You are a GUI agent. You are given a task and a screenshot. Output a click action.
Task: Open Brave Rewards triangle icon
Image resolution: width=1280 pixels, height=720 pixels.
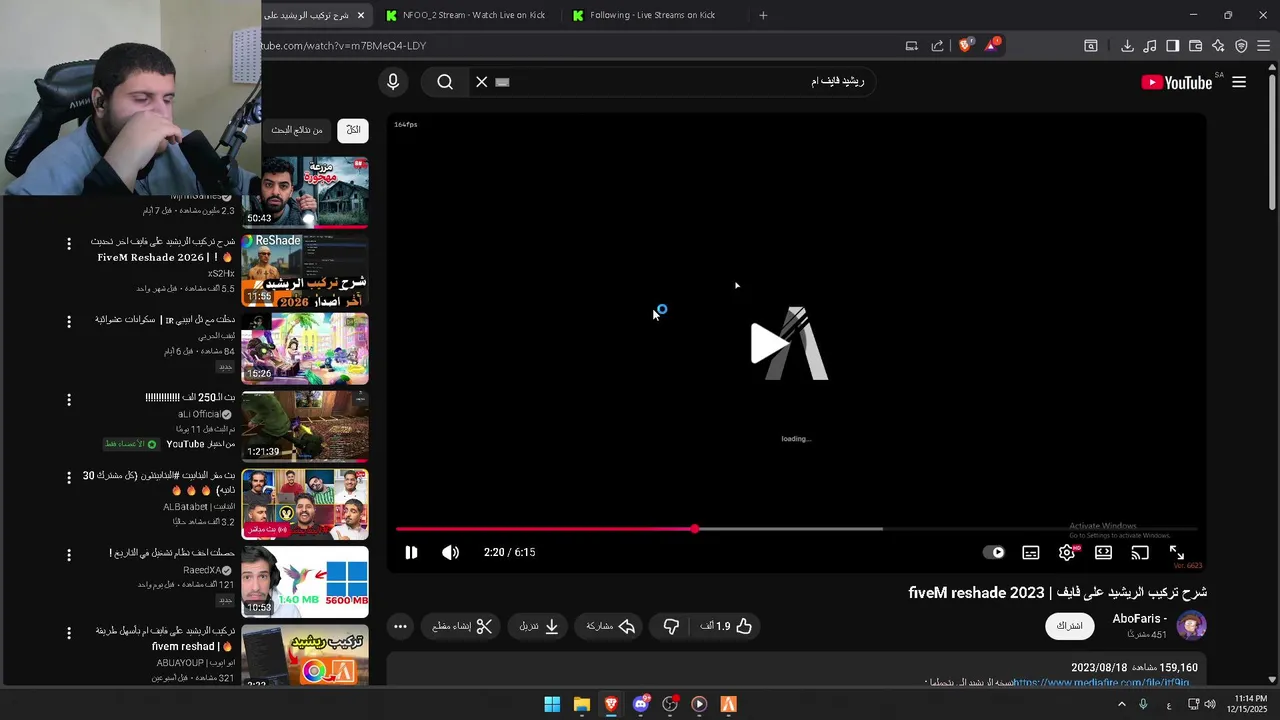click(x=991, y=45)
